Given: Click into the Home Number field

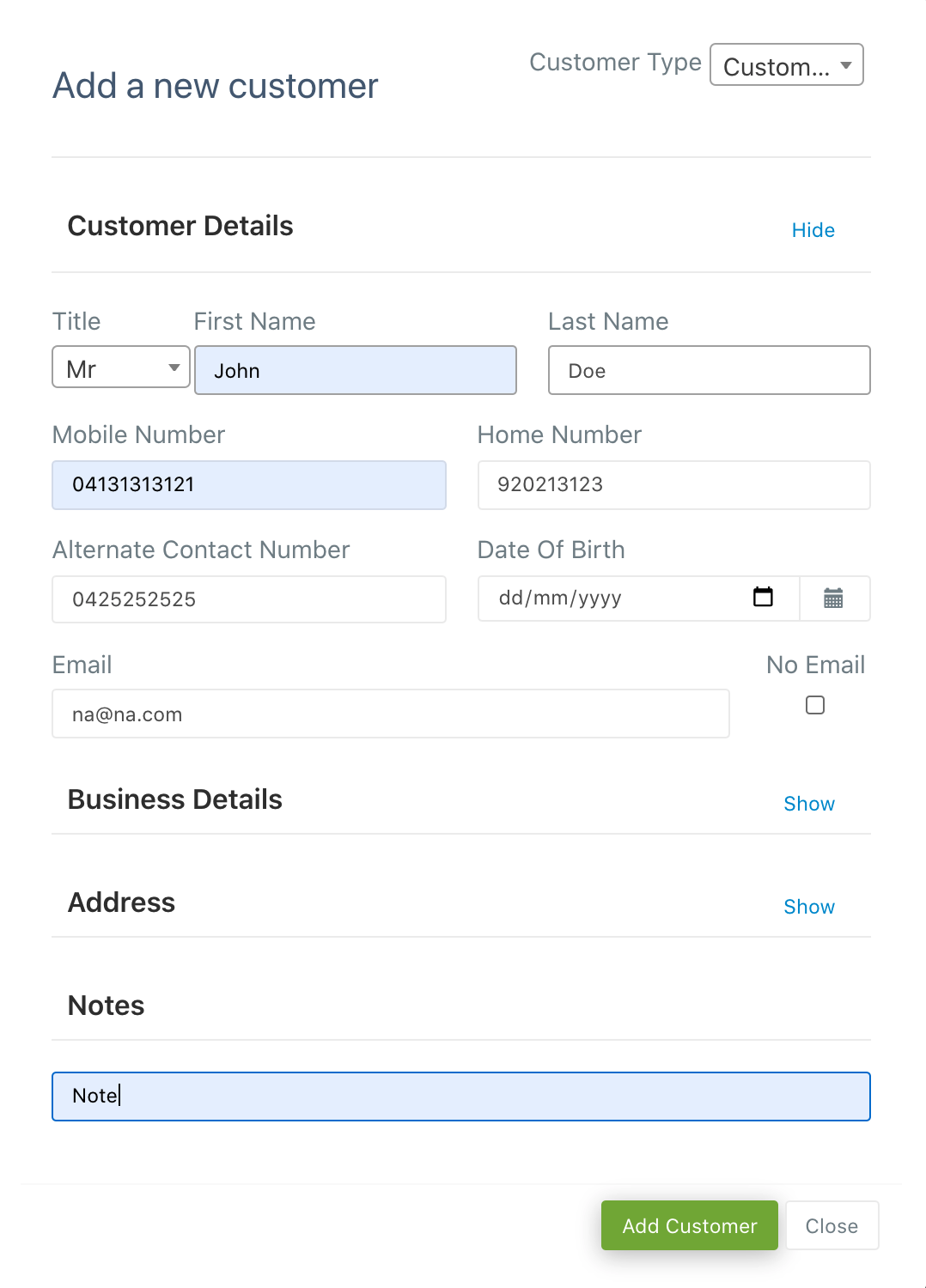Looking at the screenshot, I should (674, 485).
